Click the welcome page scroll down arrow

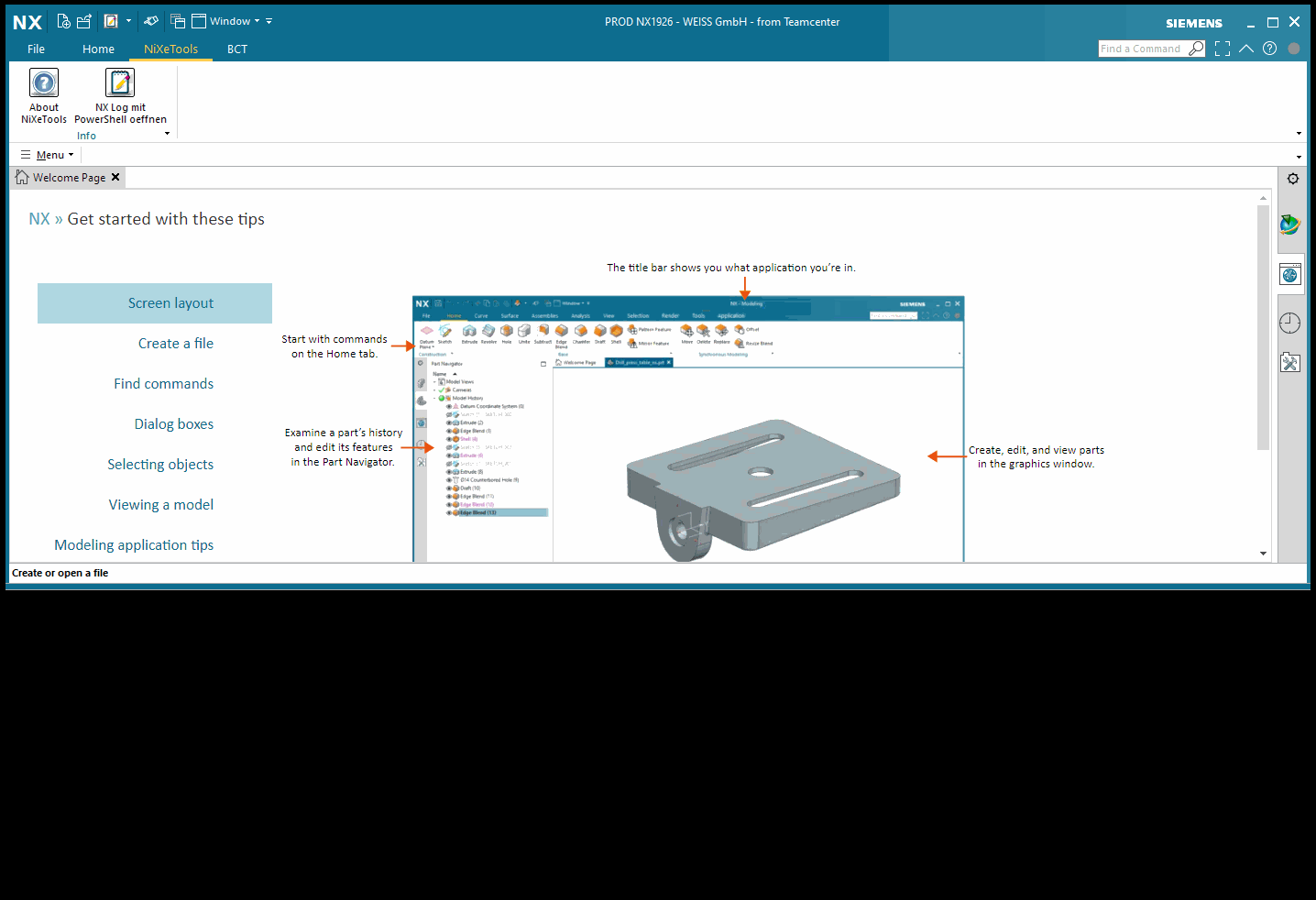(x=1263, y=554)
